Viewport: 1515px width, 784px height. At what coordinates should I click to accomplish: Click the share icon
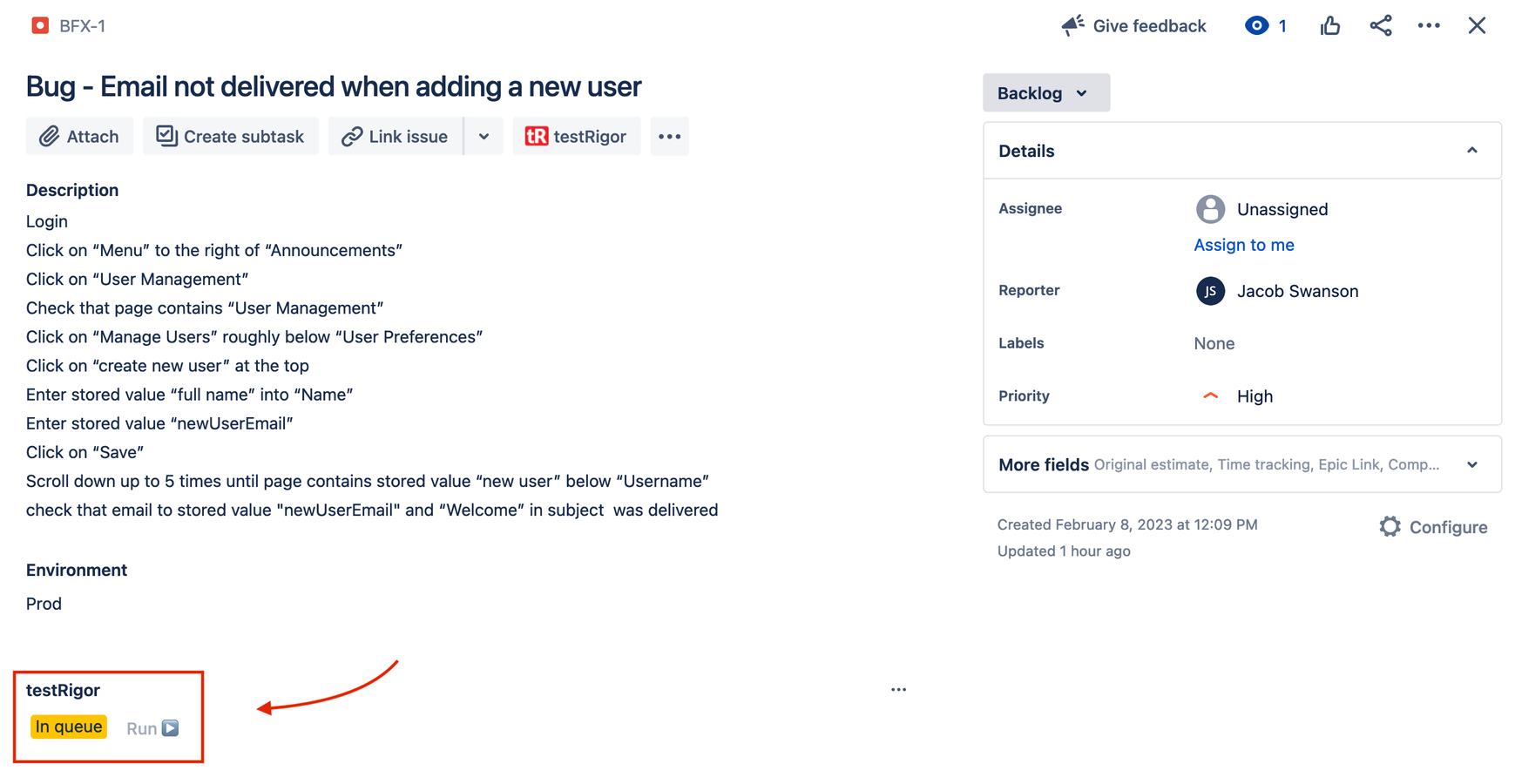point(1380,25)
